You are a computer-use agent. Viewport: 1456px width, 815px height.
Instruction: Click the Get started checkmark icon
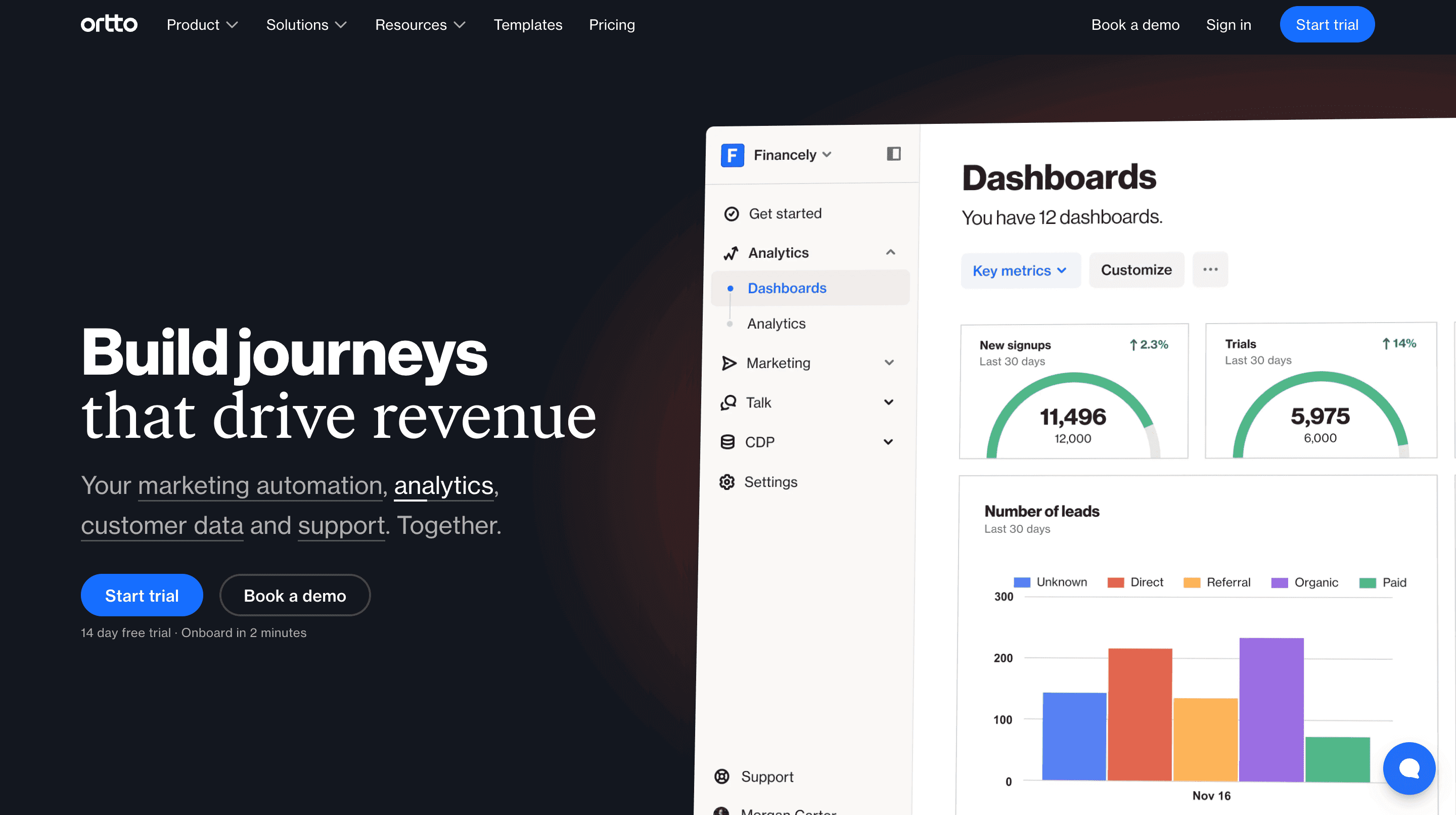point(732,214)
